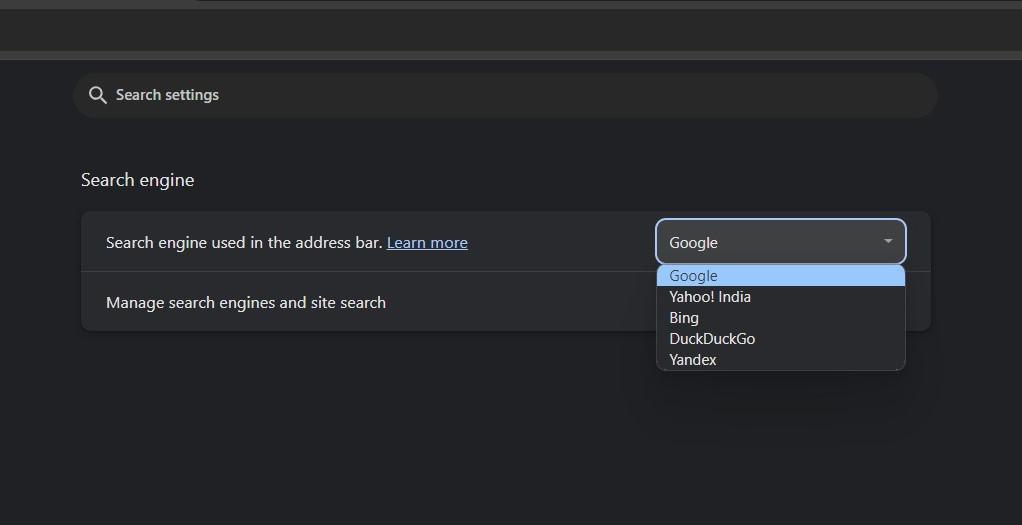
Task: Select the highlighted Google option in the list
Action: (694, 276)
